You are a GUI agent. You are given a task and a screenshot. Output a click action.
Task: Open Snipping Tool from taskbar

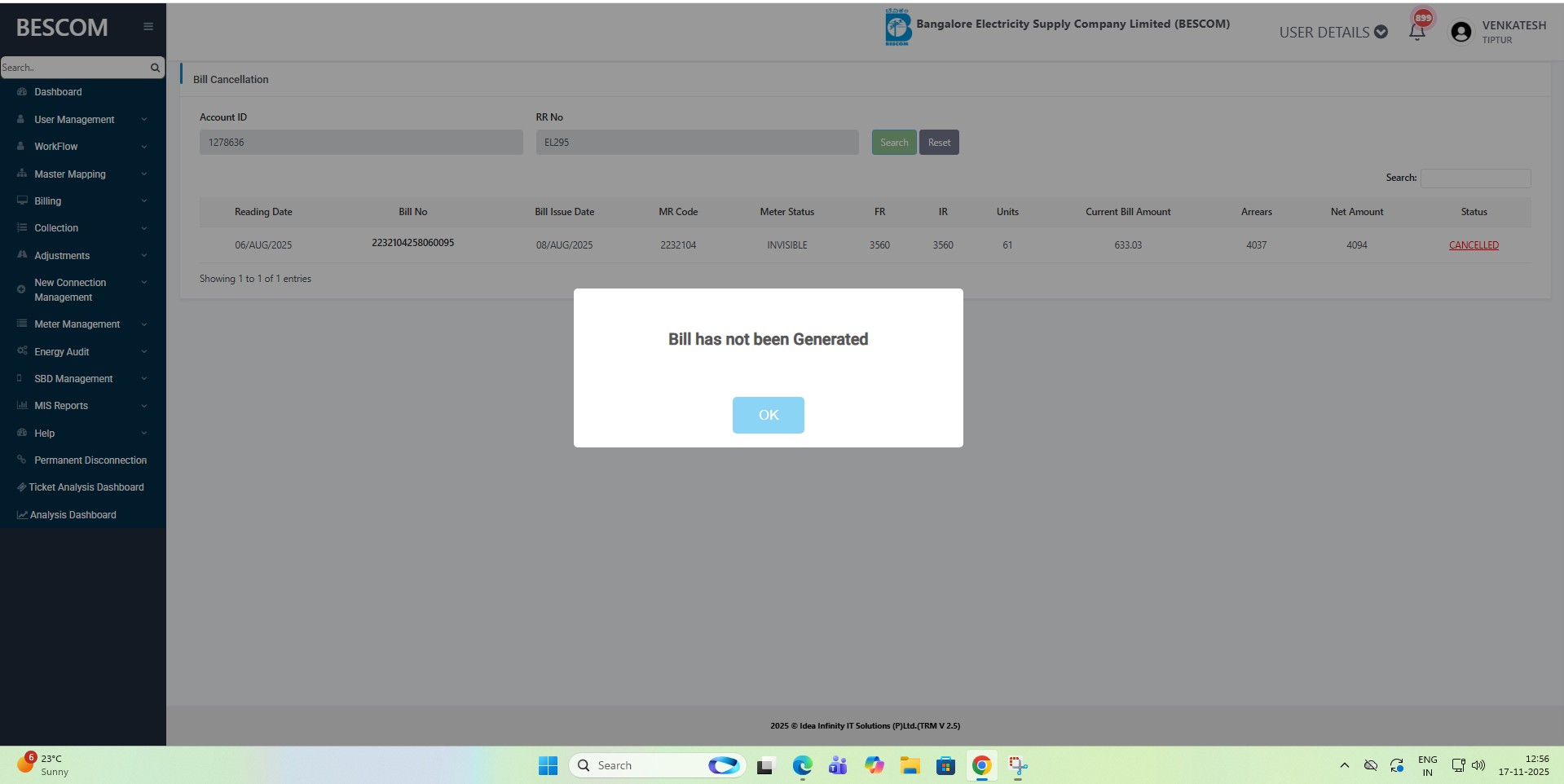1018,765
